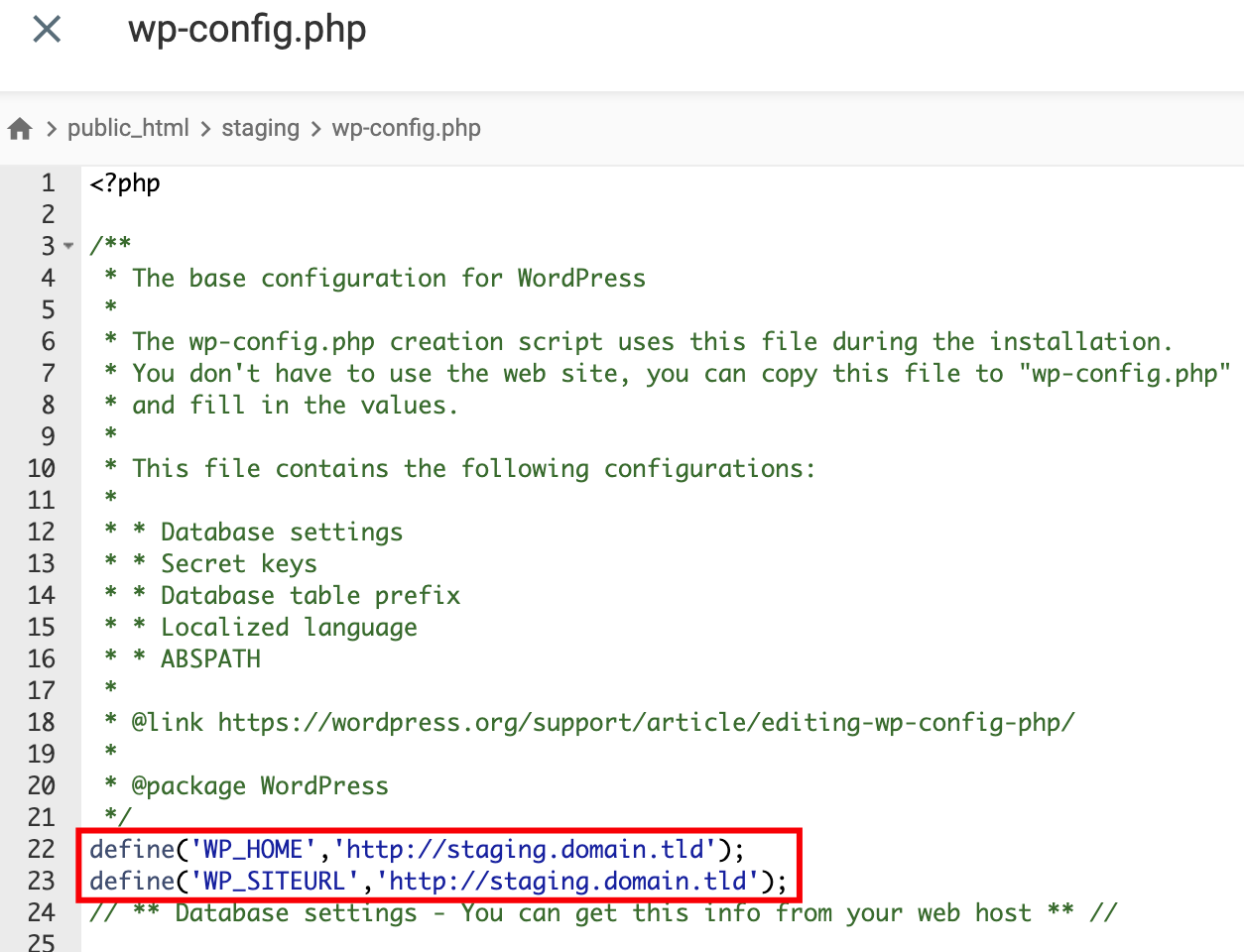Viewport: 1244px width, 952px height.
Task: Click the chevron before wp-config.php breadcrumb
Action: 315,129
